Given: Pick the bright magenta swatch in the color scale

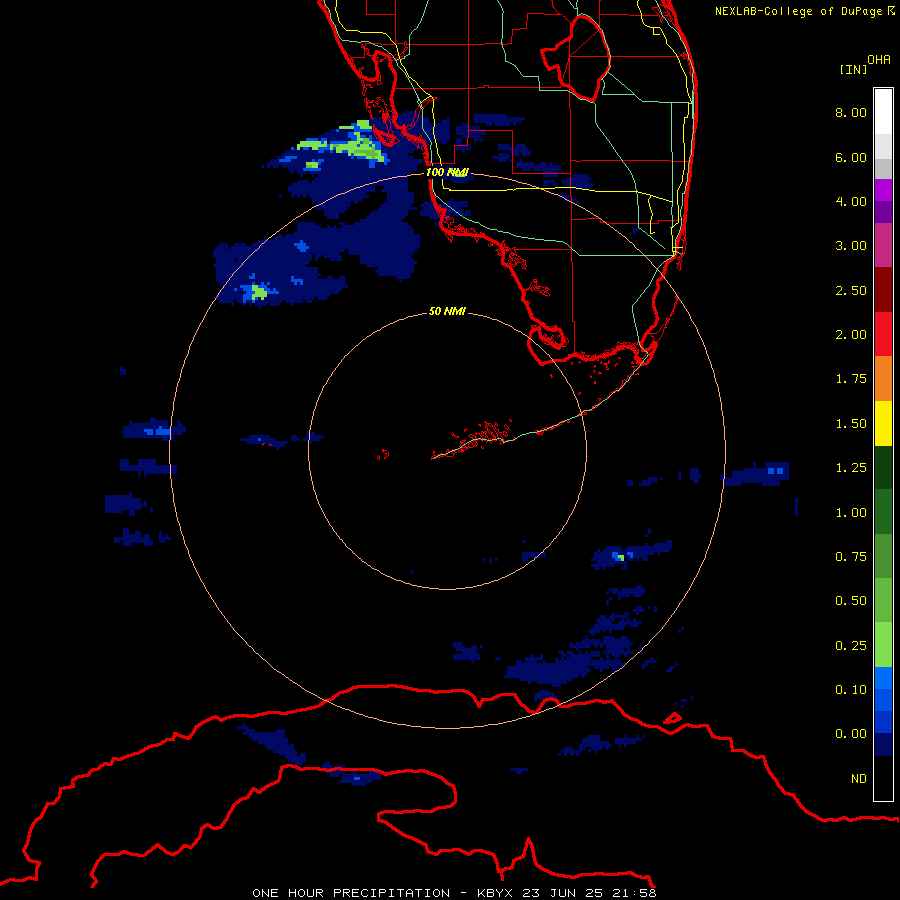Looking at the screenshot, I should click(x=883, y=190).
